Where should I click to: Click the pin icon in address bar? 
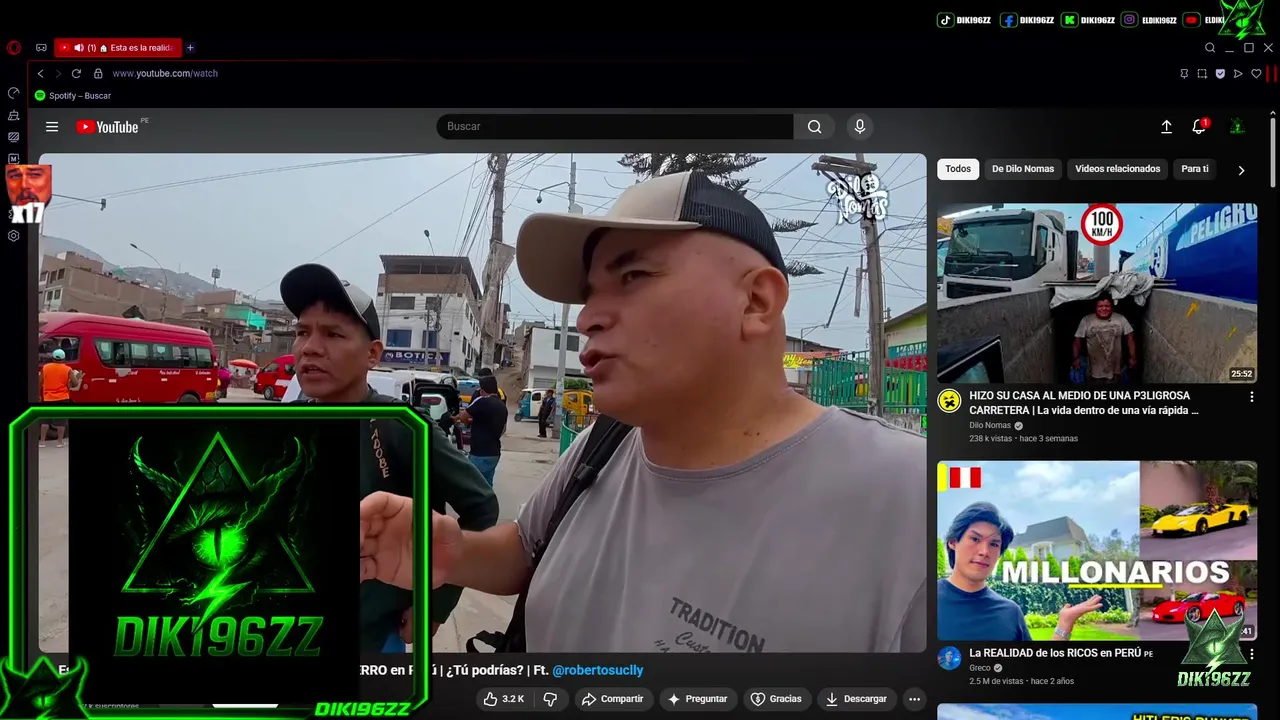point(1184,73)
